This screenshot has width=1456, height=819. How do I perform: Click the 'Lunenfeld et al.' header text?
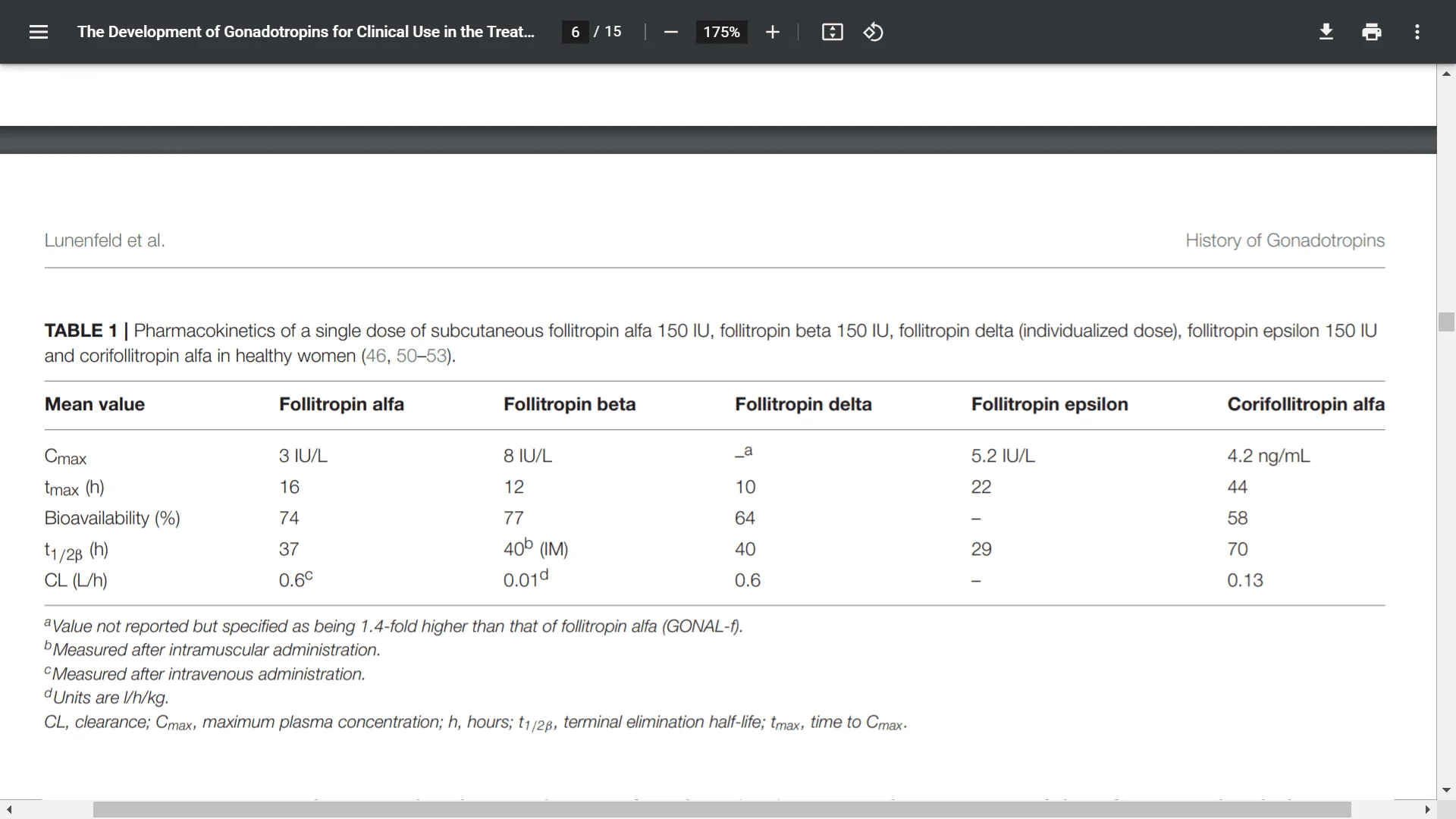pyautogui.click(x=105, y=240)
